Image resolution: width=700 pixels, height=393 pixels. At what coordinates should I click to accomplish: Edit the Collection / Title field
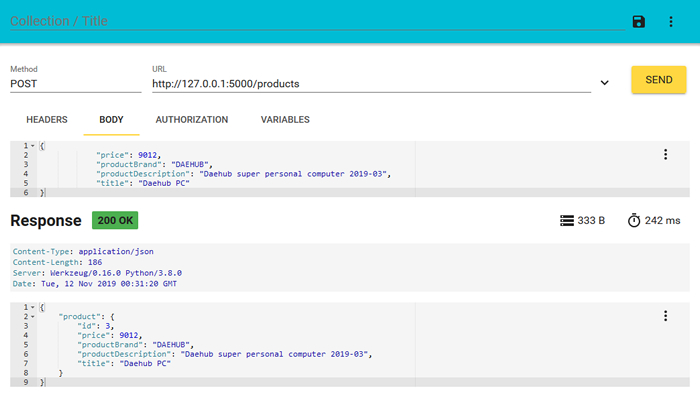point(317,21)
